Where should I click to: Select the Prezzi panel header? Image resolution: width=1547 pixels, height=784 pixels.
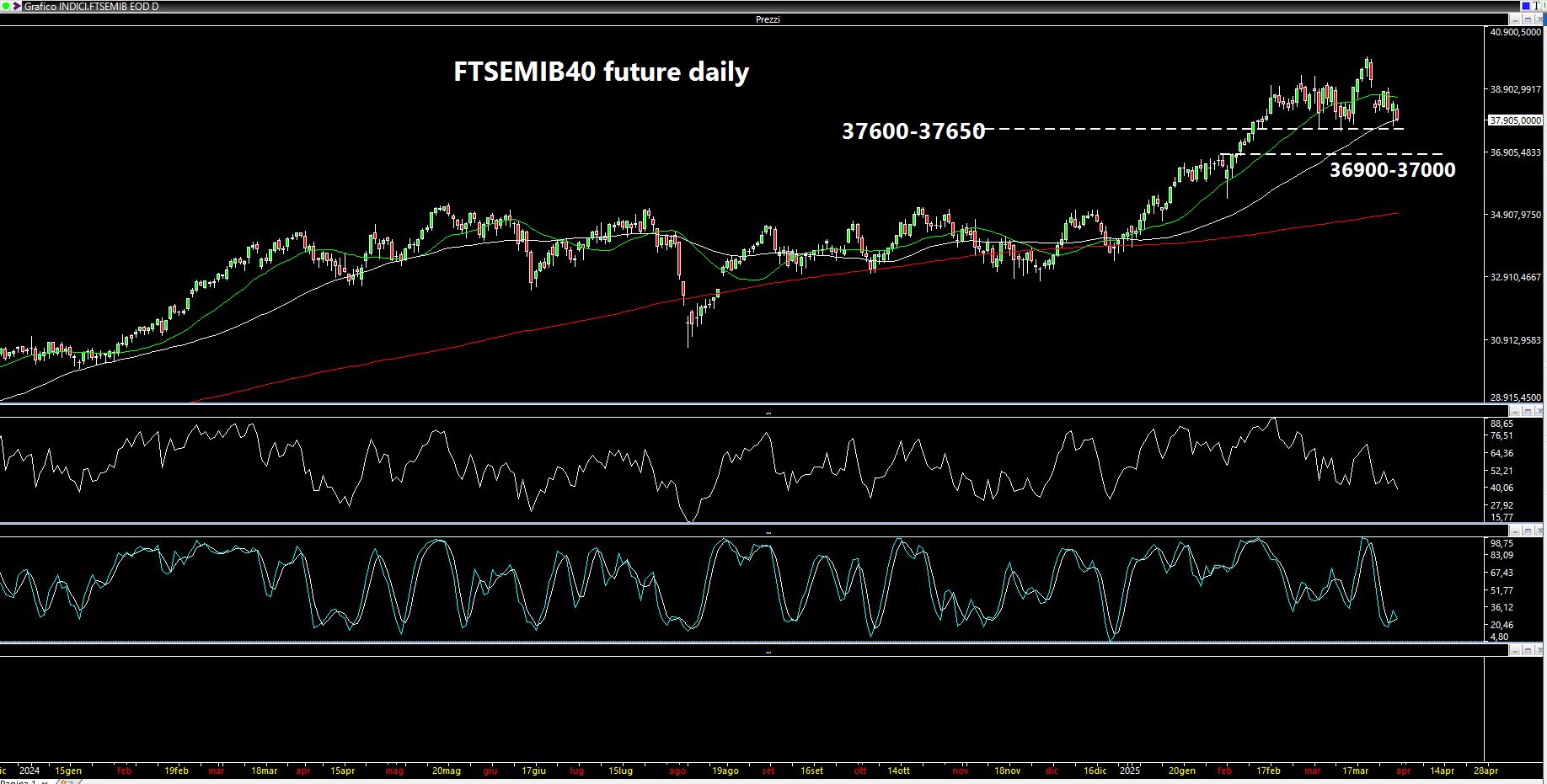coord(768,19)
